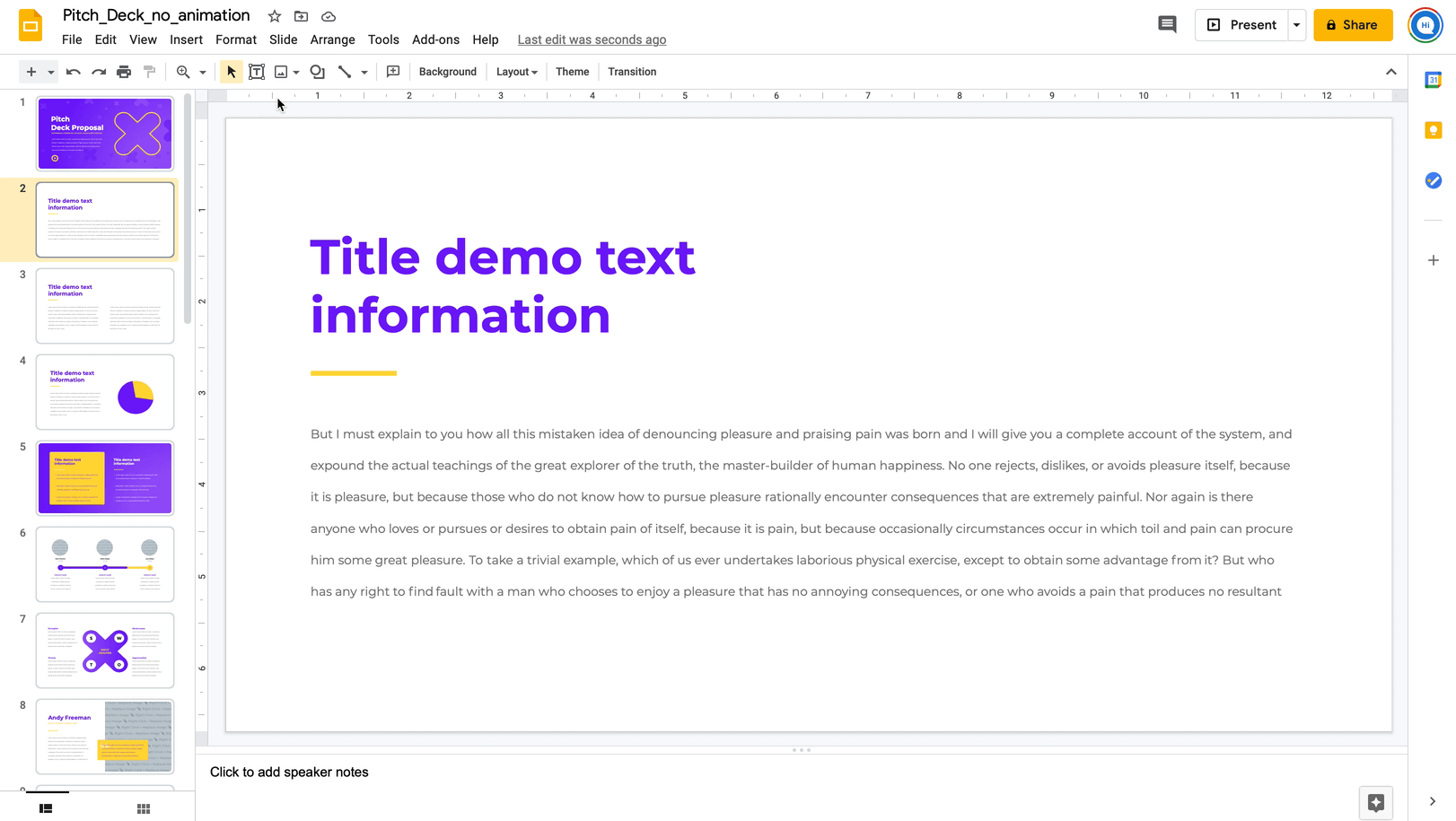Click the new slide plus button

pos(31,72)
